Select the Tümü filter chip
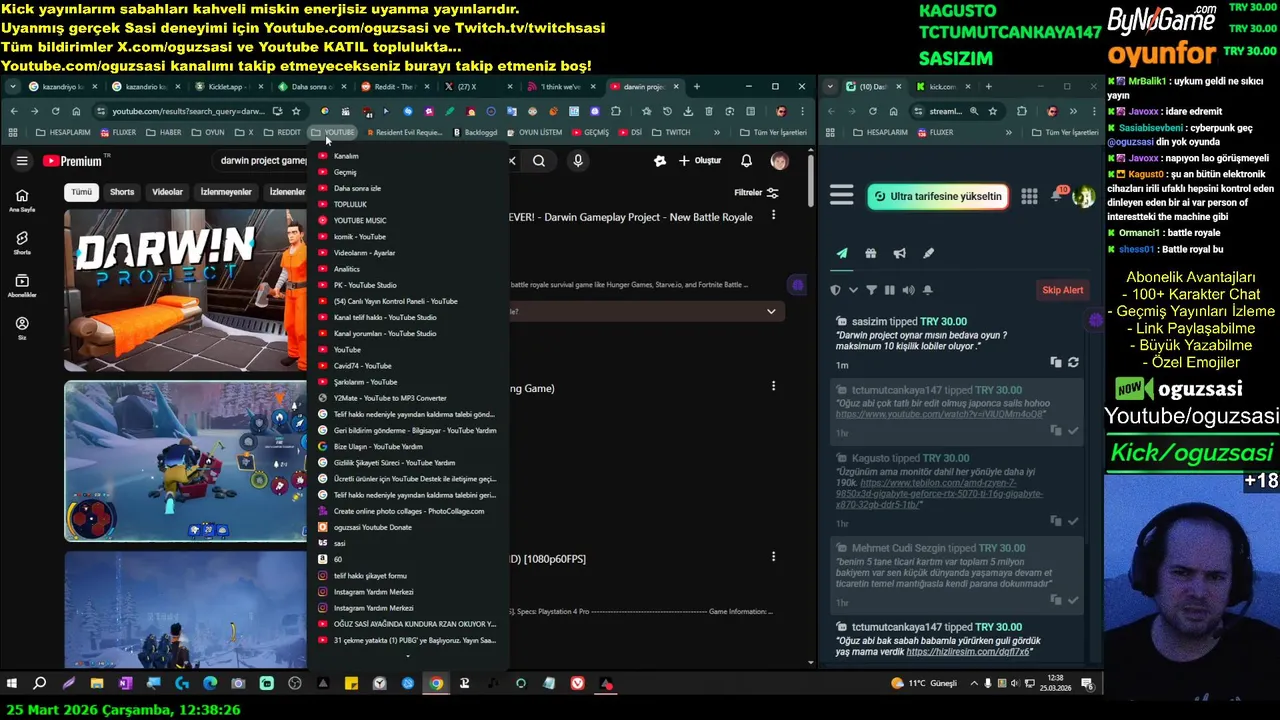Viewport: 1280px width, 720px height. [x=81, y=192]
